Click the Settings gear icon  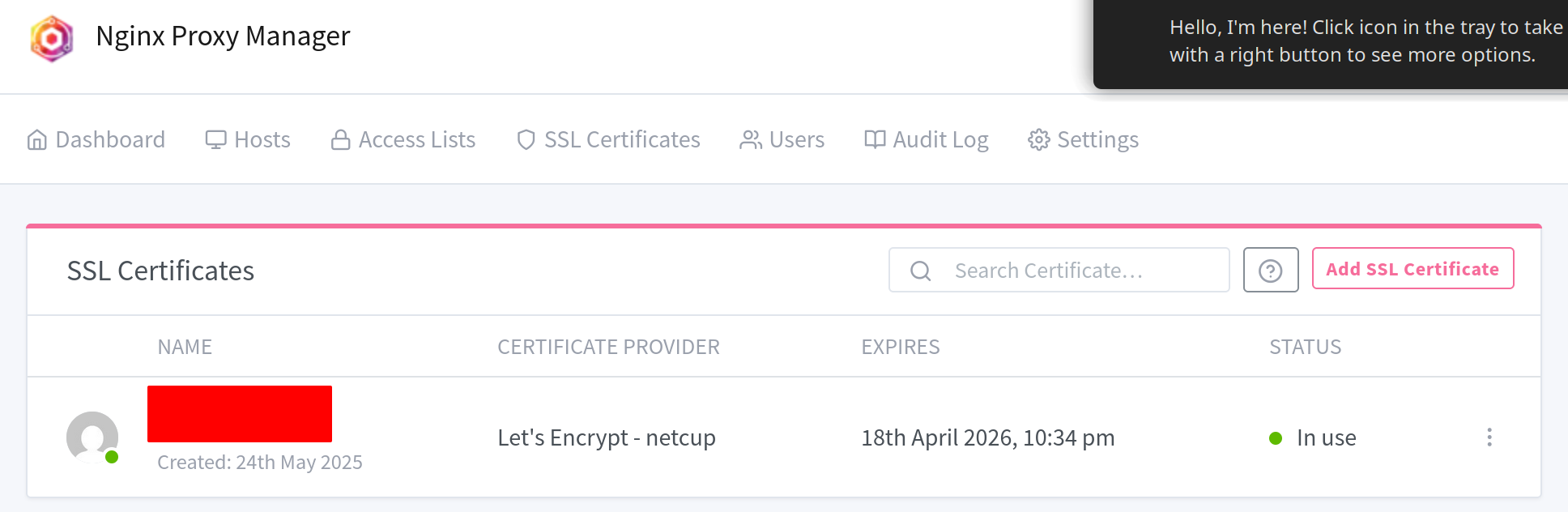(1038, 140)
